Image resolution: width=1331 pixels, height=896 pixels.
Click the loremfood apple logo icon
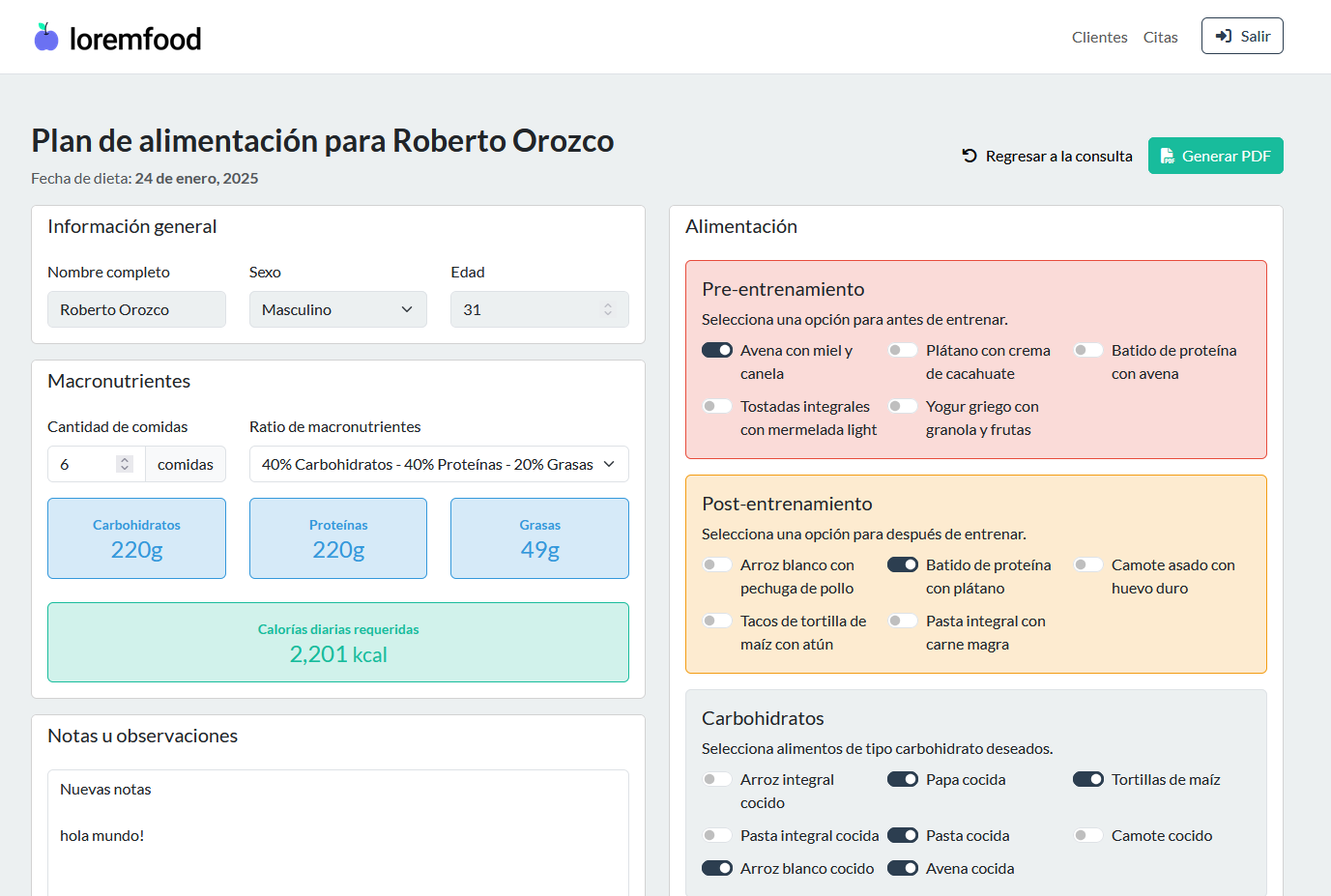coord(46,37)
